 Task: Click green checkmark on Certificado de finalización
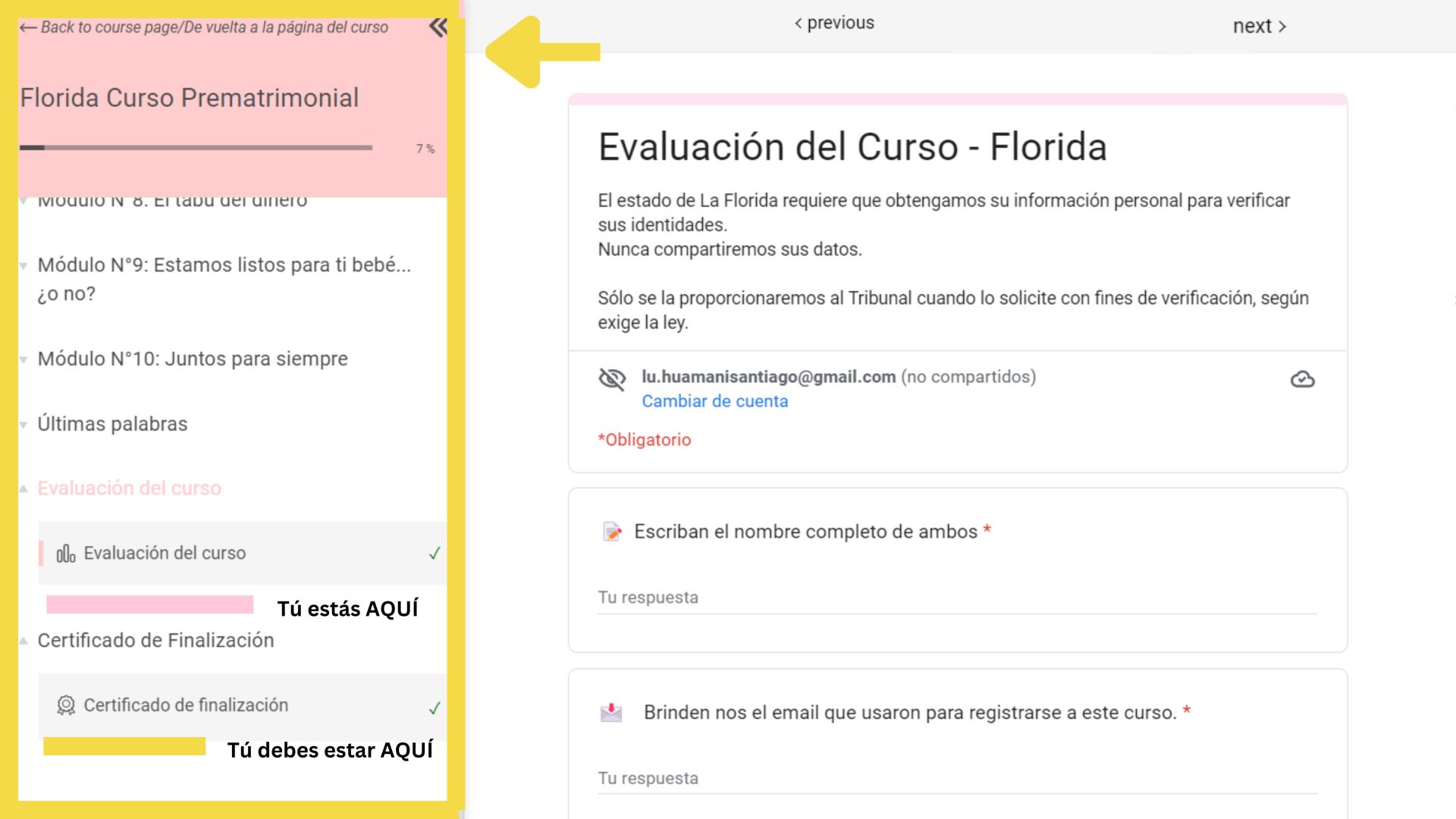point(435,708)
